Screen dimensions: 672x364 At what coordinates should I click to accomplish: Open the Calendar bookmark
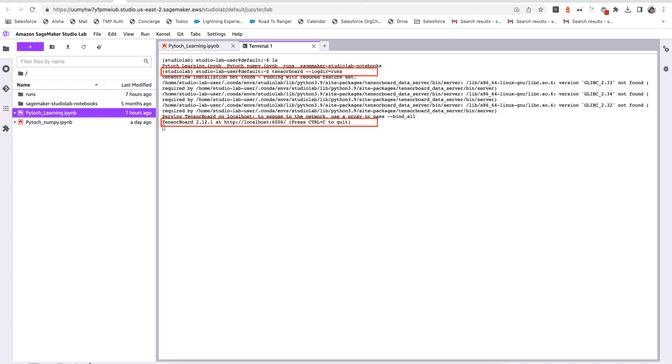(312, 21)
